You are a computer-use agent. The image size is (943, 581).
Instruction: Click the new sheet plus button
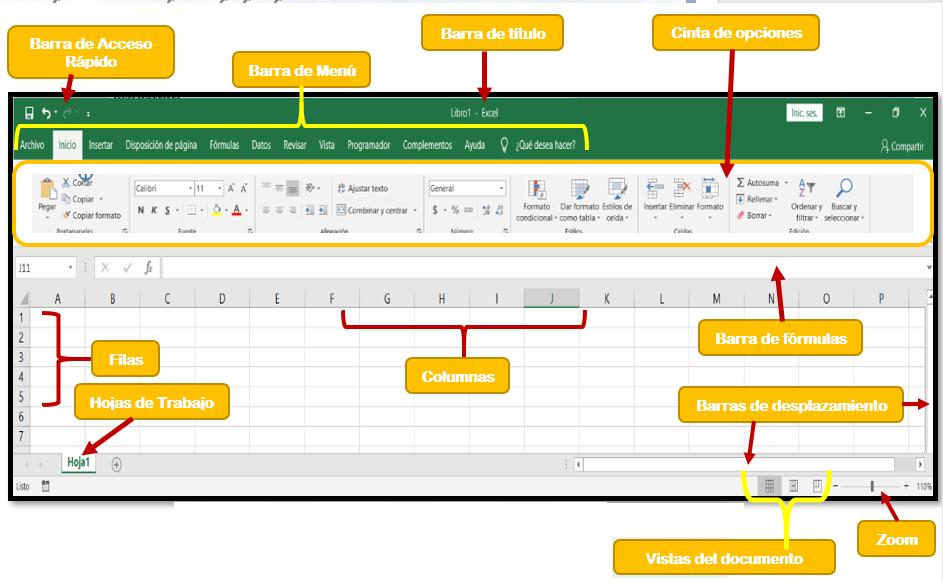pos(117,464)
